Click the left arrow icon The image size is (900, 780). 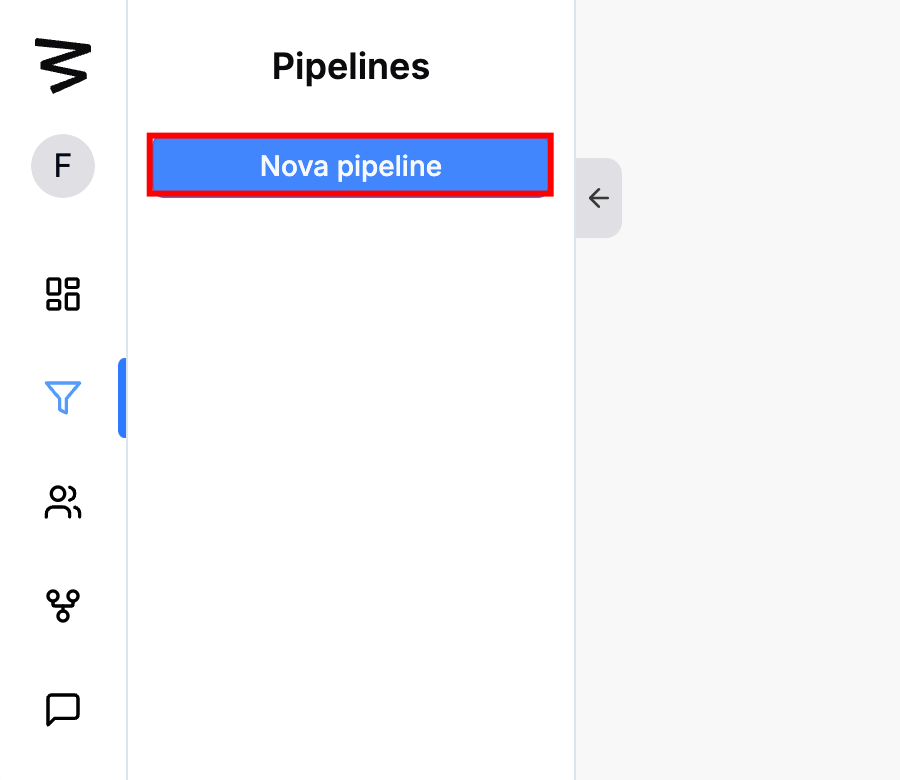click(598, 198)
